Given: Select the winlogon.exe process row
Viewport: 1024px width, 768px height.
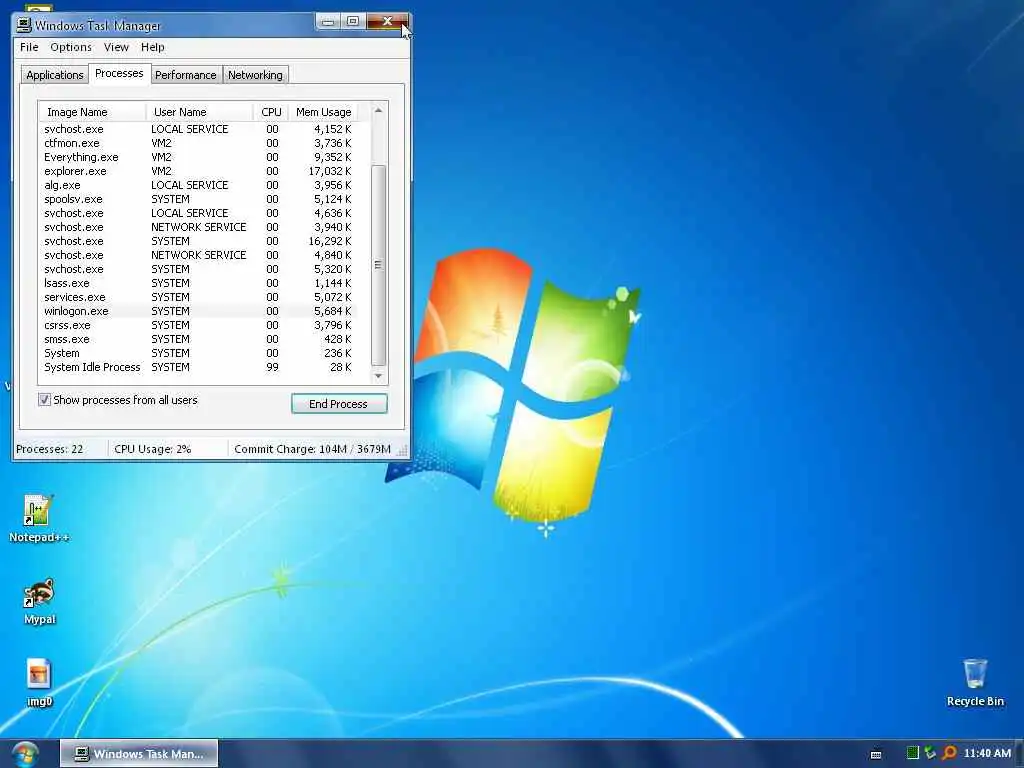Looking at the screenshot, I should (x=198, y=312).
